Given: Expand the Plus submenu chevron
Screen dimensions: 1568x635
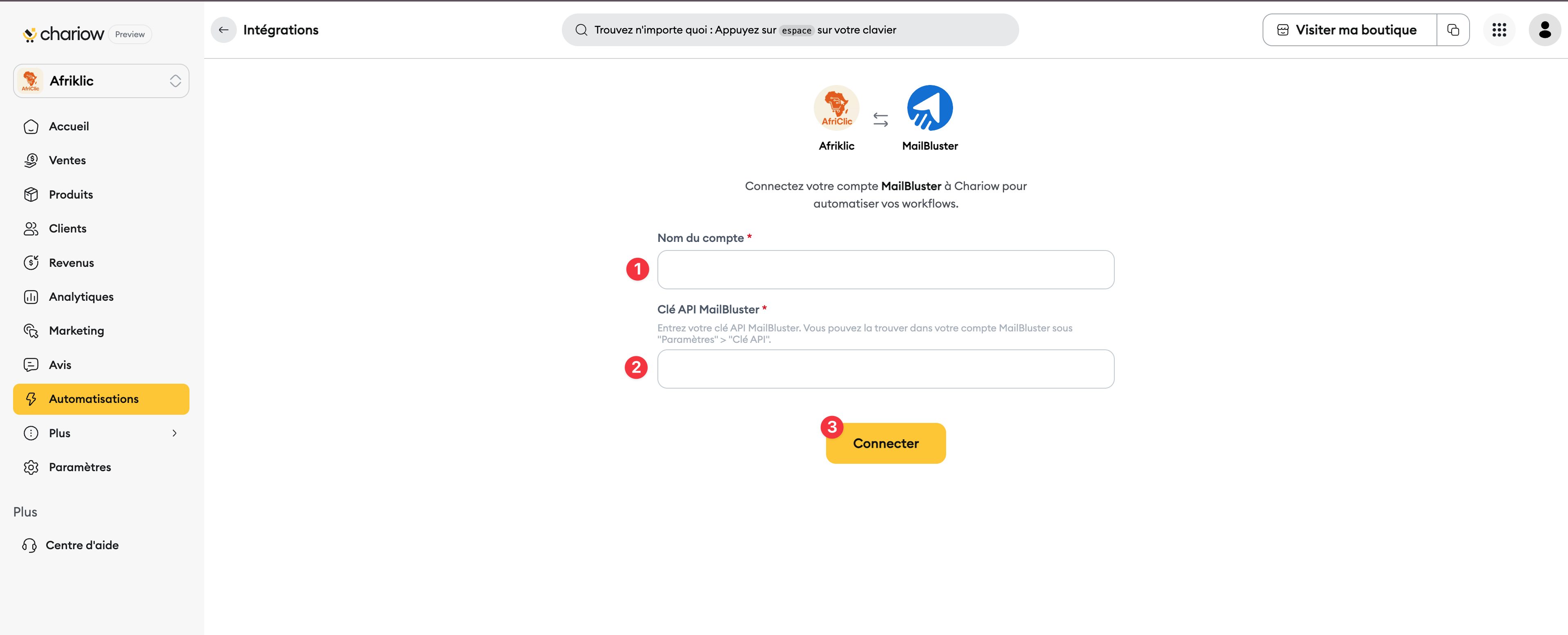Looking at the screenshot, I should click(175, 433).
